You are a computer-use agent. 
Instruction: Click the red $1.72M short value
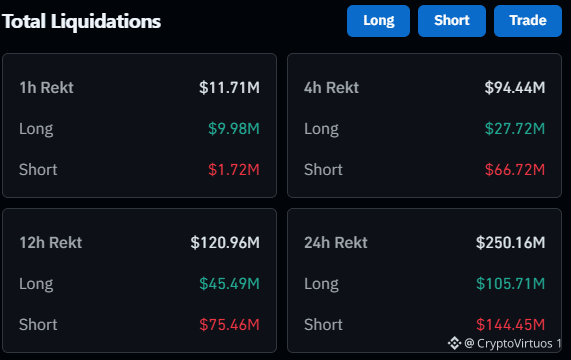tap(234, 170)
